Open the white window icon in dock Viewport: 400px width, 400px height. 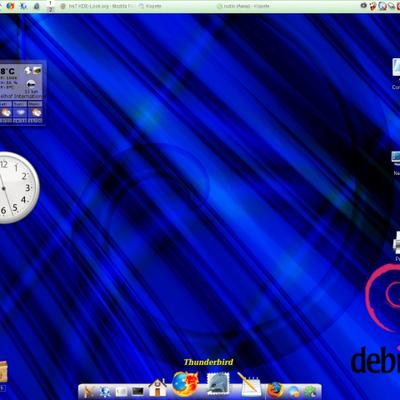tap(121, 391)
